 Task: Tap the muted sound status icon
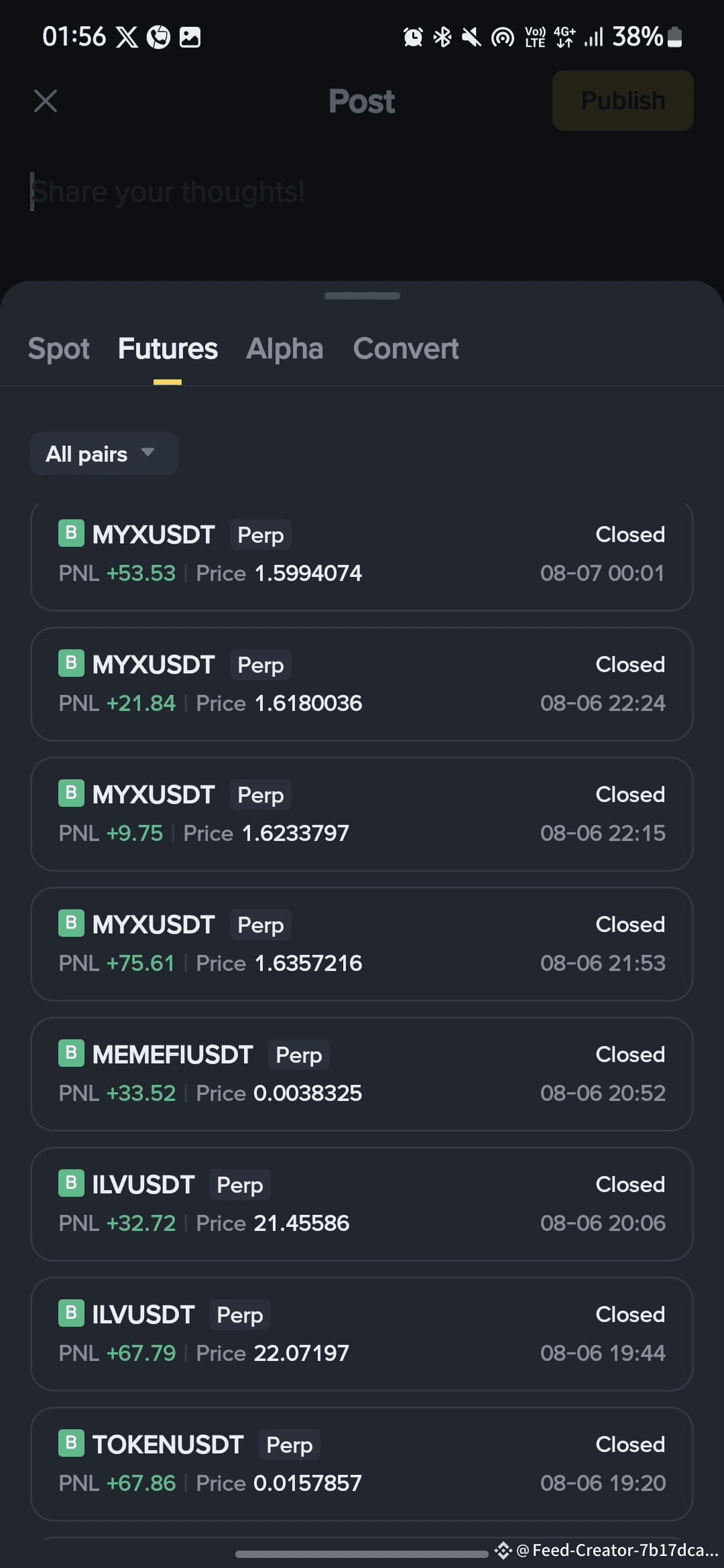coord(472,37)
